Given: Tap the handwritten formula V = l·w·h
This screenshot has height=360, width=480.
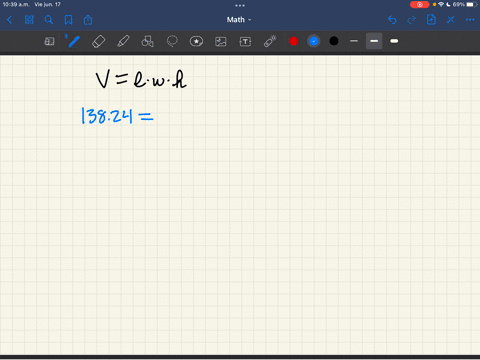Looking at the screenshot, I should 141,79.
